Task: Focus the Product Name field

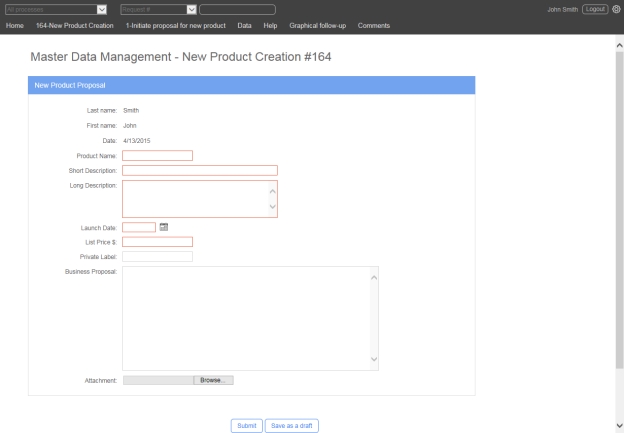Action: [157, 155]
